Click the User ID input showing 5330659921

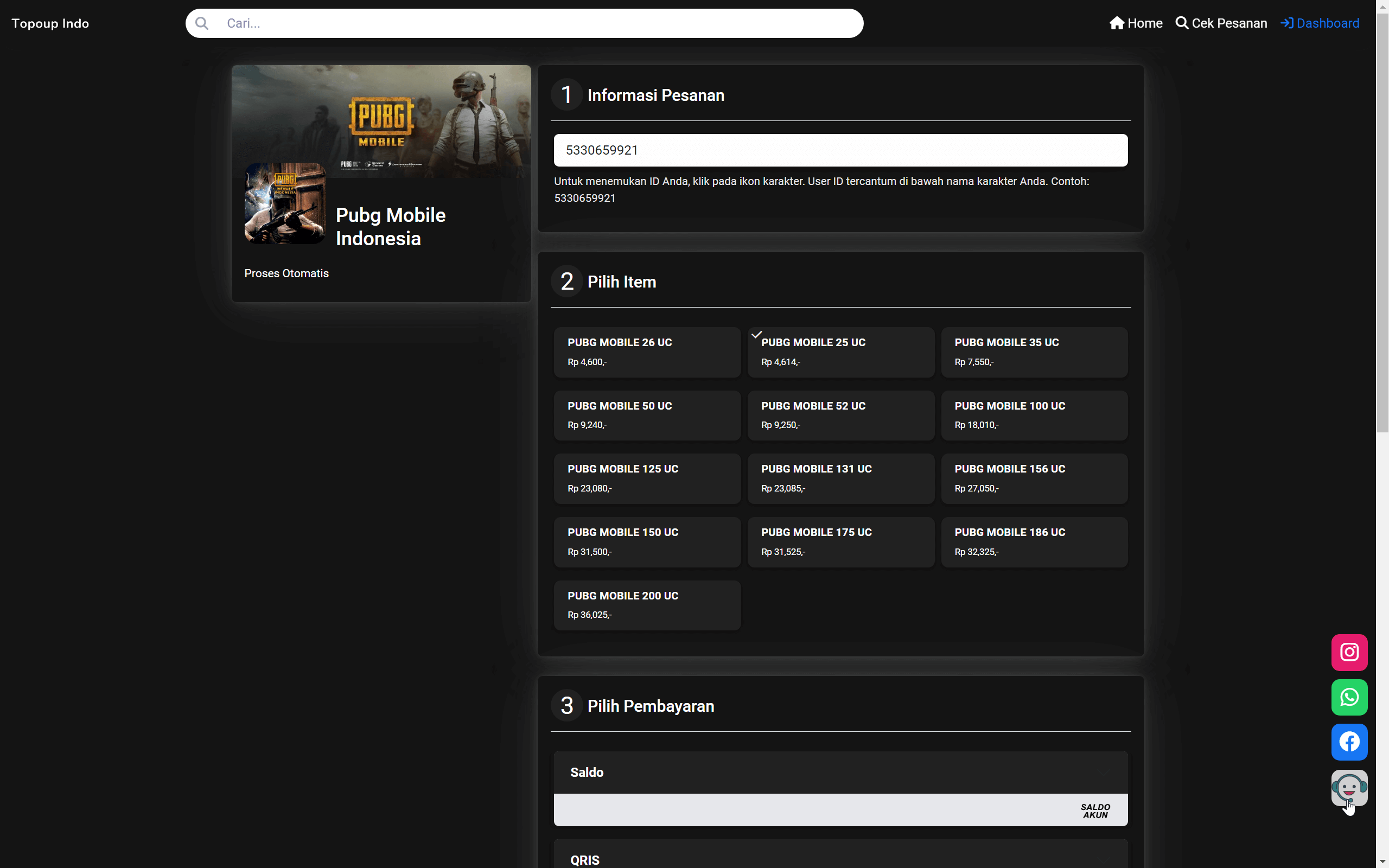pos(840,150)
